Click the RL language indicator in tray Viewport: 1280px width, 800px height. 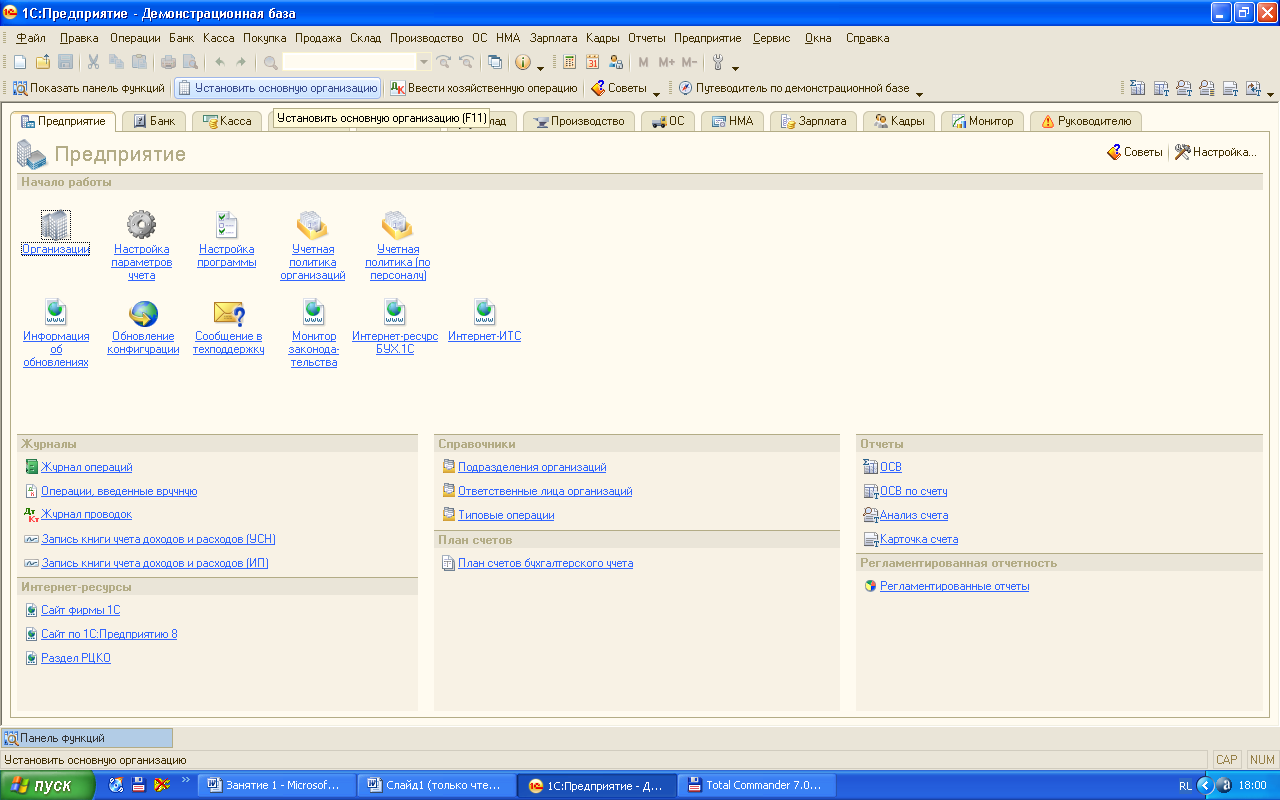[x=1185, y=786]
